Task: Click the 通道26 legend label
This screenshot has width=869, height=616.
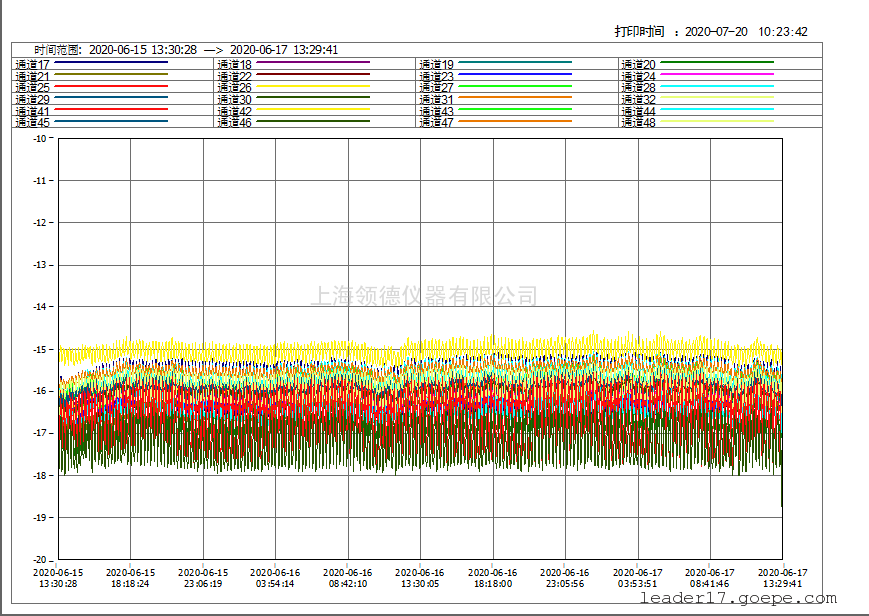Action: click(234, 88)
